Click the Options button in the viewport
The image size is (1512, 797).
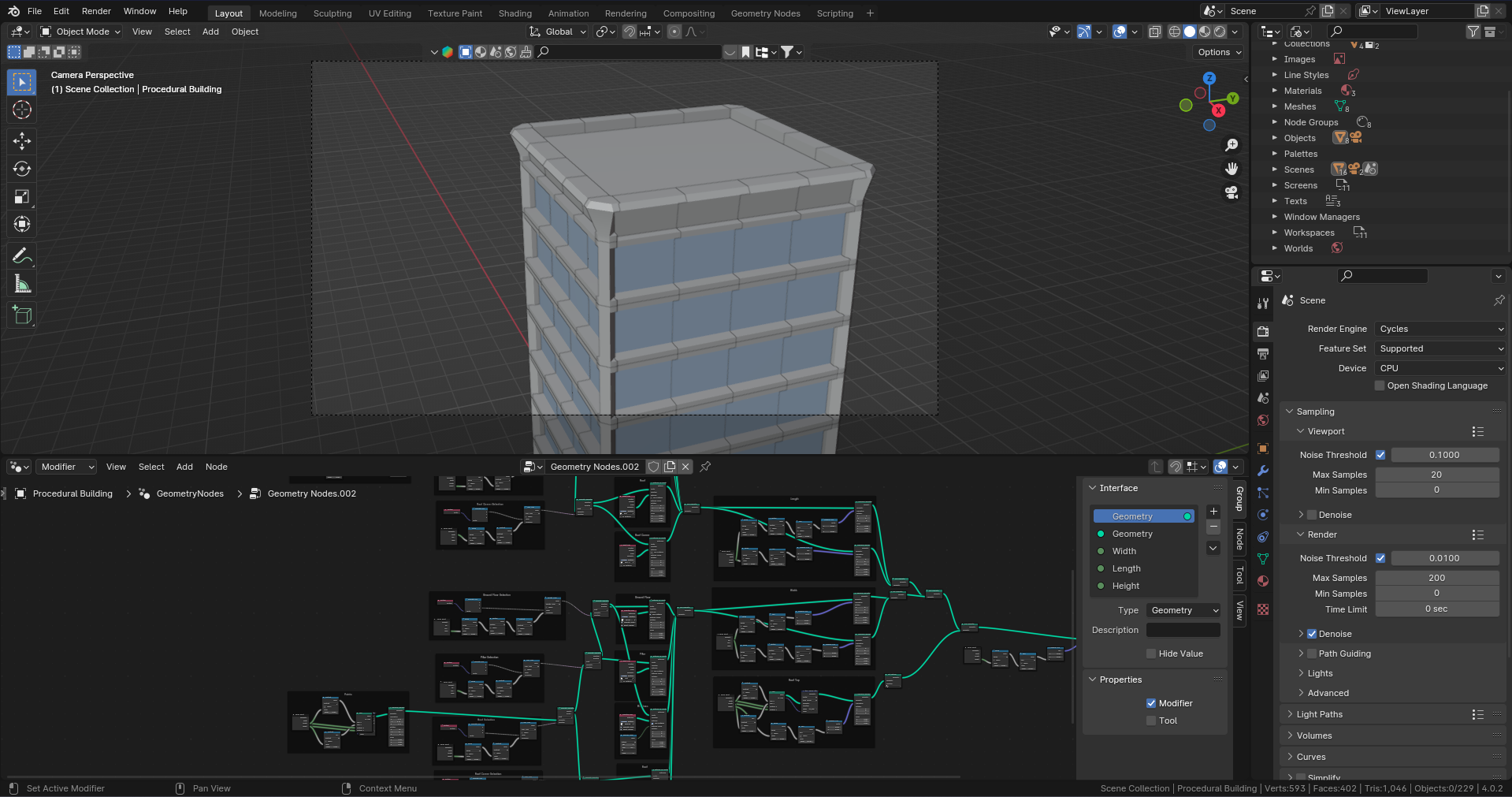pyautogui.click(x=1216, y=52)
